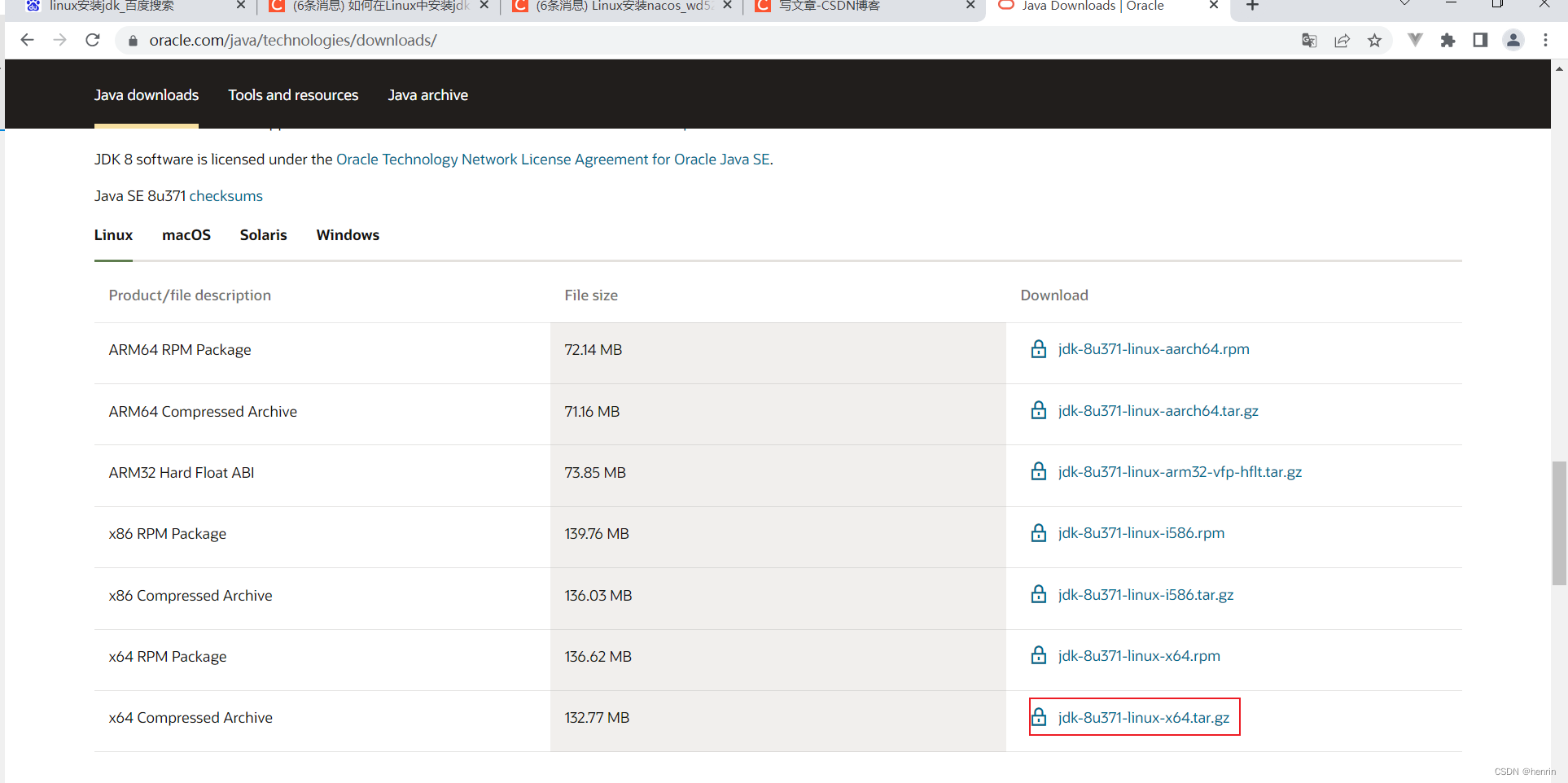Download jdk-8u371-linux-arm32-vfp-hflt.tar.gz
1568x783 pixels.
(x=1180, y=472)
